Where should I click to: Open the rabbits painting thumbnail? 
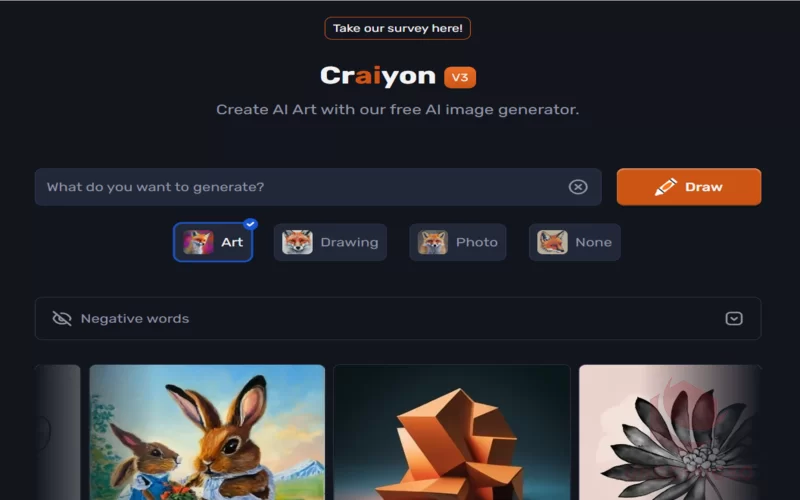(207, 432)
